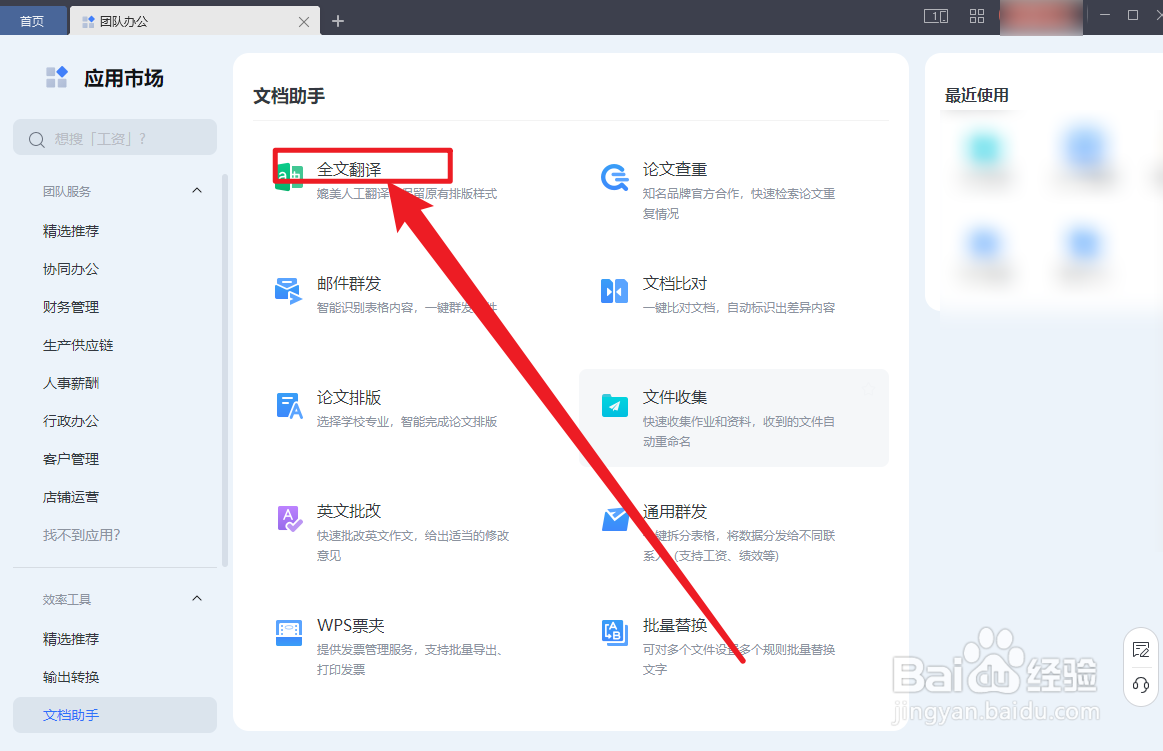Open the 通用群发 bulk send icon
Viewport: 1163px width, 751px height.
tap(614, 518)
